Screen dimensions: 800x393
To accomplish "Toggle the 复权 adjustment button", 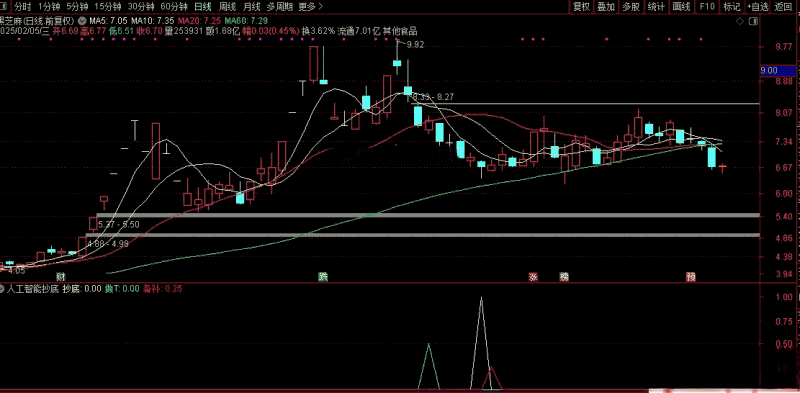I will 581,7.
